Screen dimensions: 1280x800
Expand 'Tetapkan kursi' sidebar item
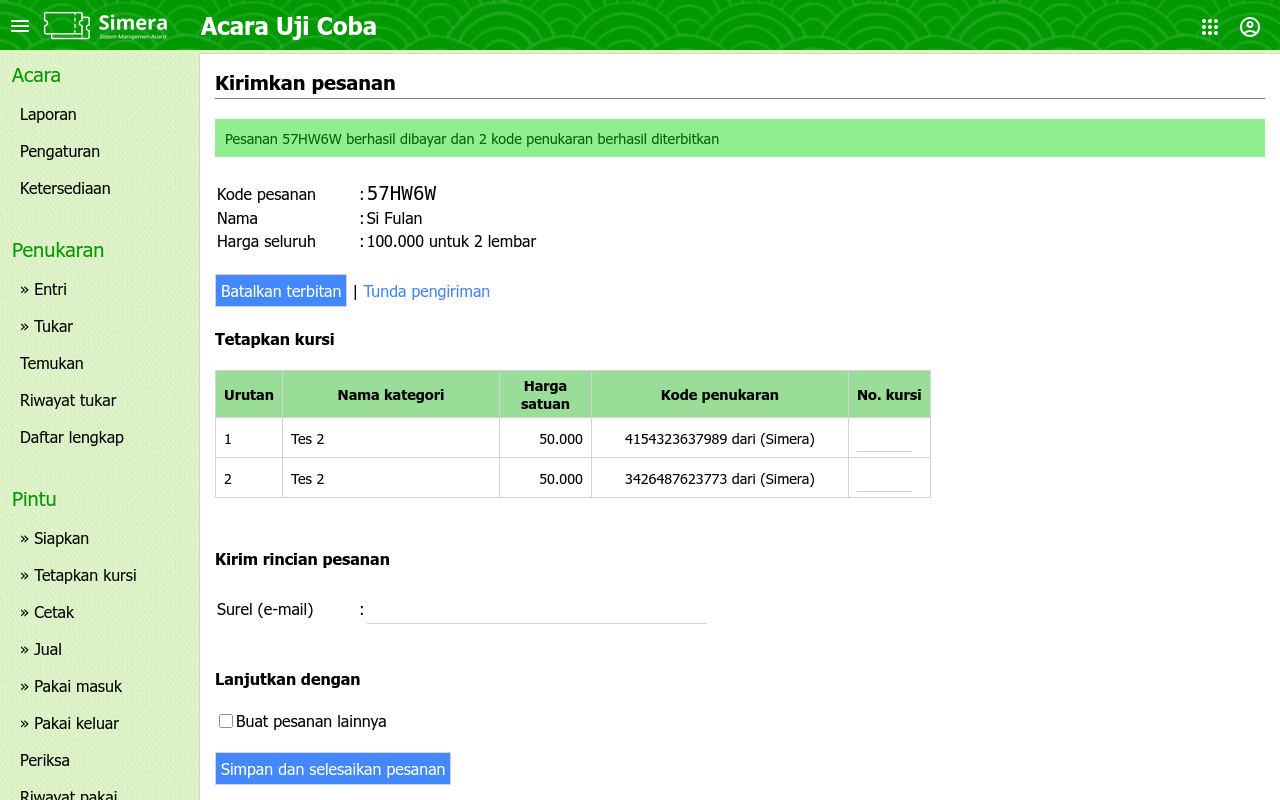[x=78, y=575]
